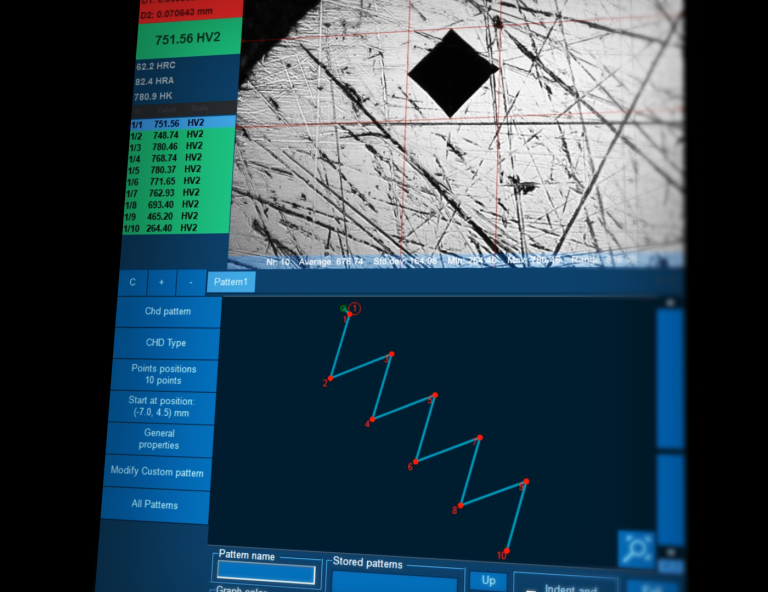Select measurement row 1/2 748.74 HV2
The width and height of the screenshot is (768, 592).
click(182, 135)
